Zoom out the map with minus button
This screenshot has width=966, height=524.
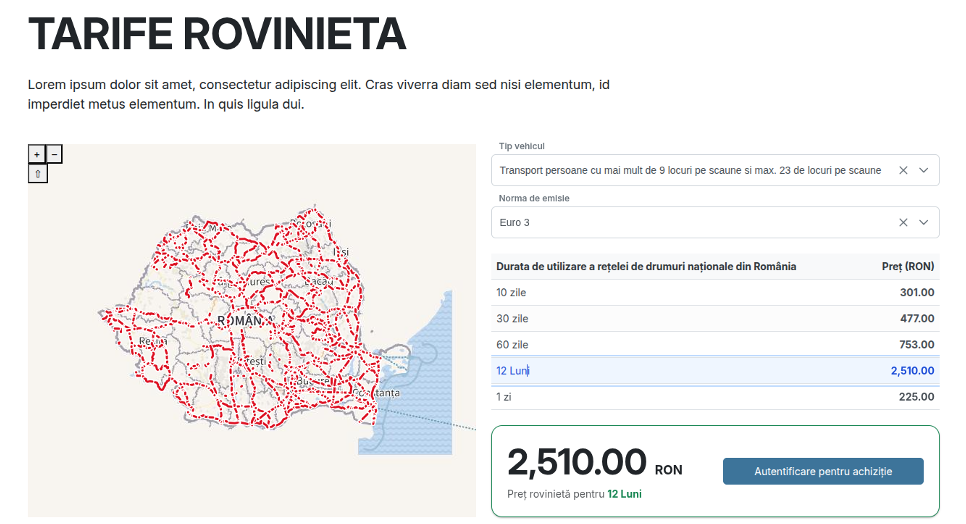click(x=54, y=155)
